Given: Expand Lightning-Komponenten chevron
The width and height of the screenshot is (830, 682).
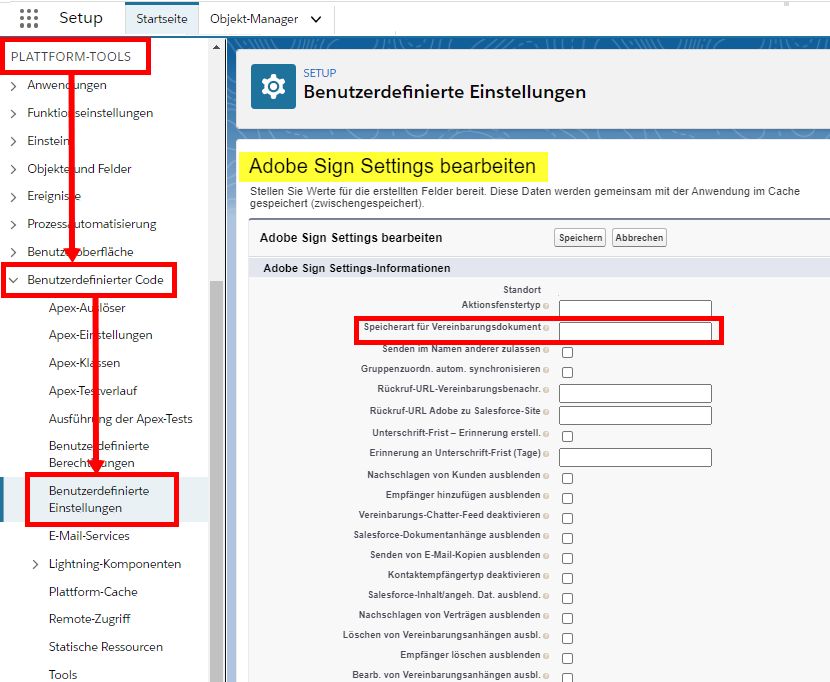Looking at the screenshot, I should pyautogui.click(x=35, y=564).
